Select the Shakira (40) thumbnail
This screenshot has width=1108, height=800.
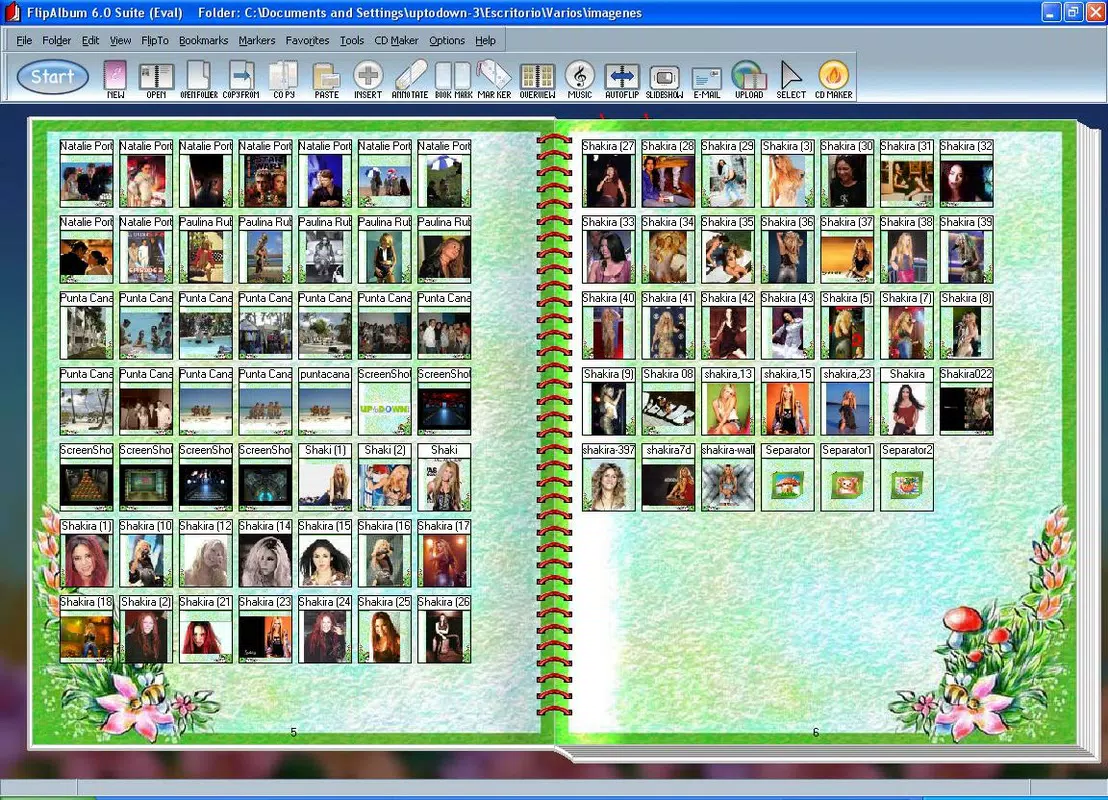(x=608, y=325)
